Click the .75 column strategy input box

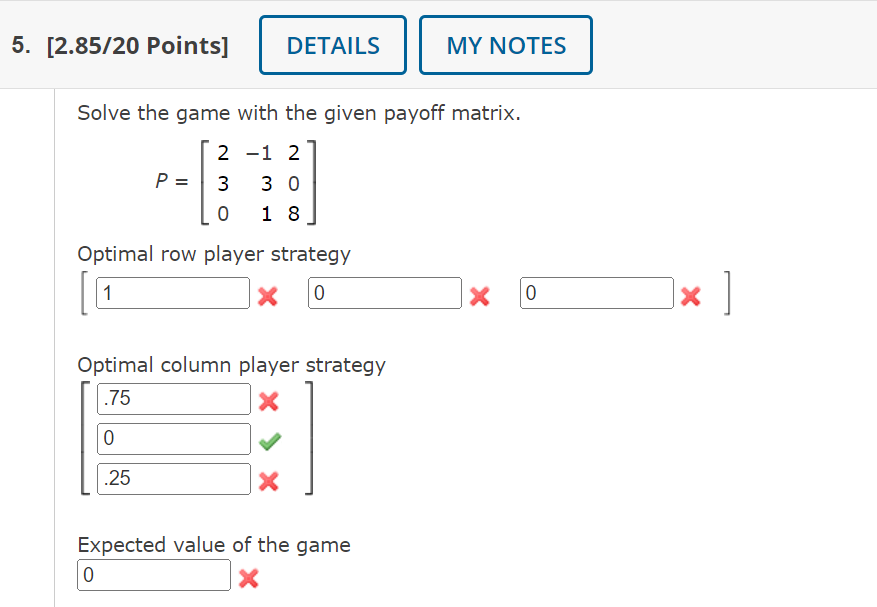point(173,398)
